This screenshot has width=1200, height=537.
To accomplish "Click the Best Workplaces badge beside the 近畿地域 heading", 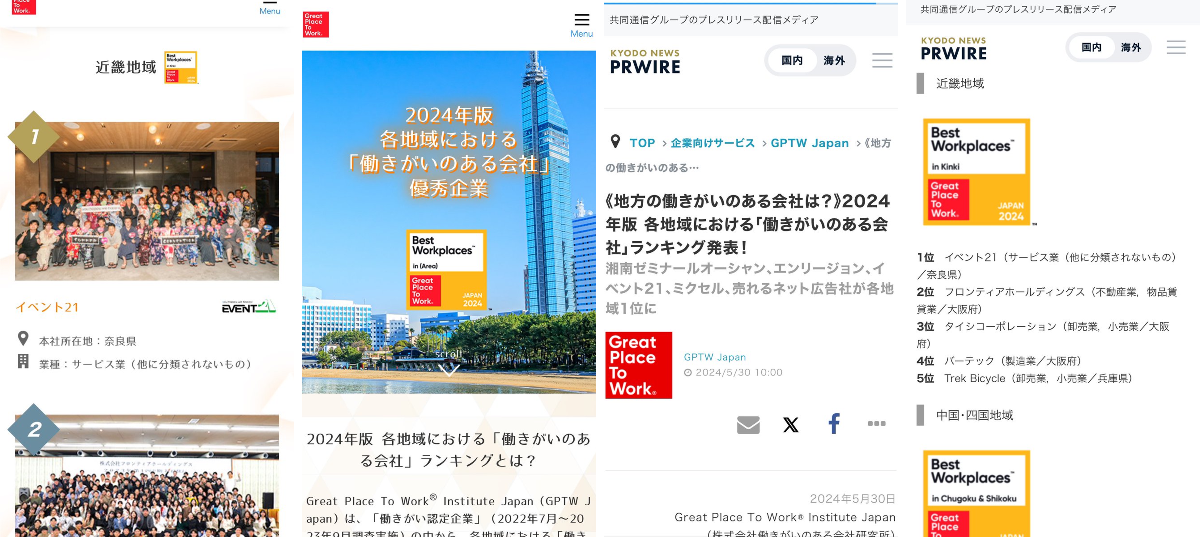I will click(181, 67).
